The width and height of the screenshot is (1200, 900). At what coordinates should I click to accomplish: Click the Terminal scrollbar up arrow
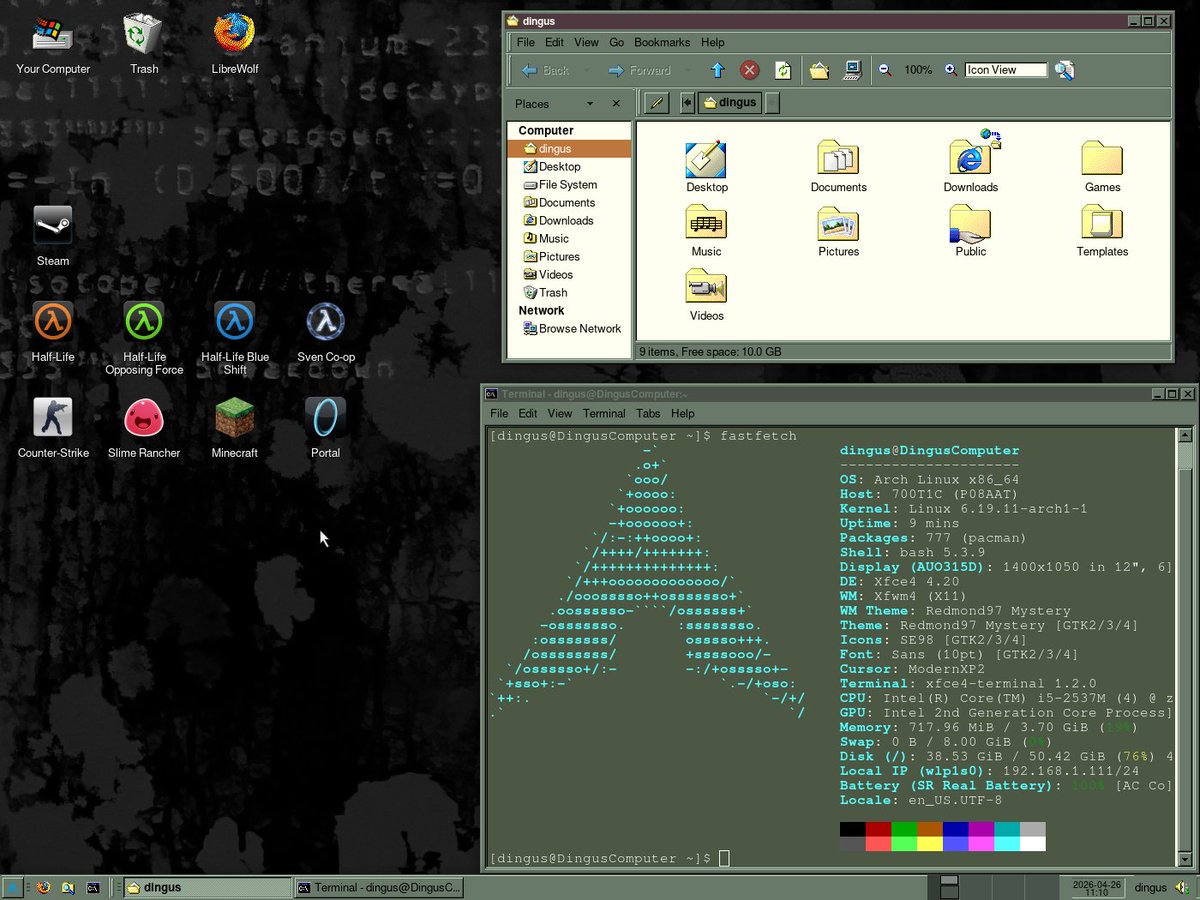pos(1185,435)
